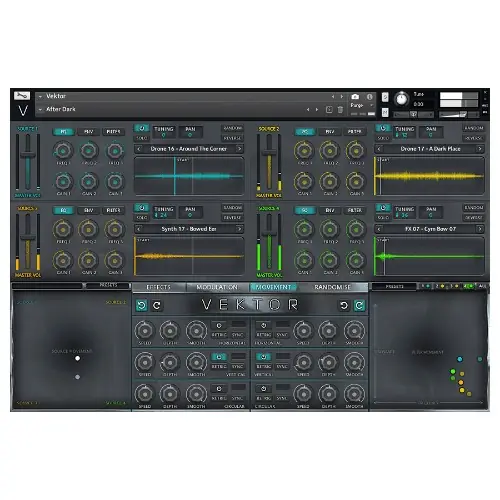
Task: Click the right dark rotate icon beside VEKTOR logo
Action: coord(344,305)
